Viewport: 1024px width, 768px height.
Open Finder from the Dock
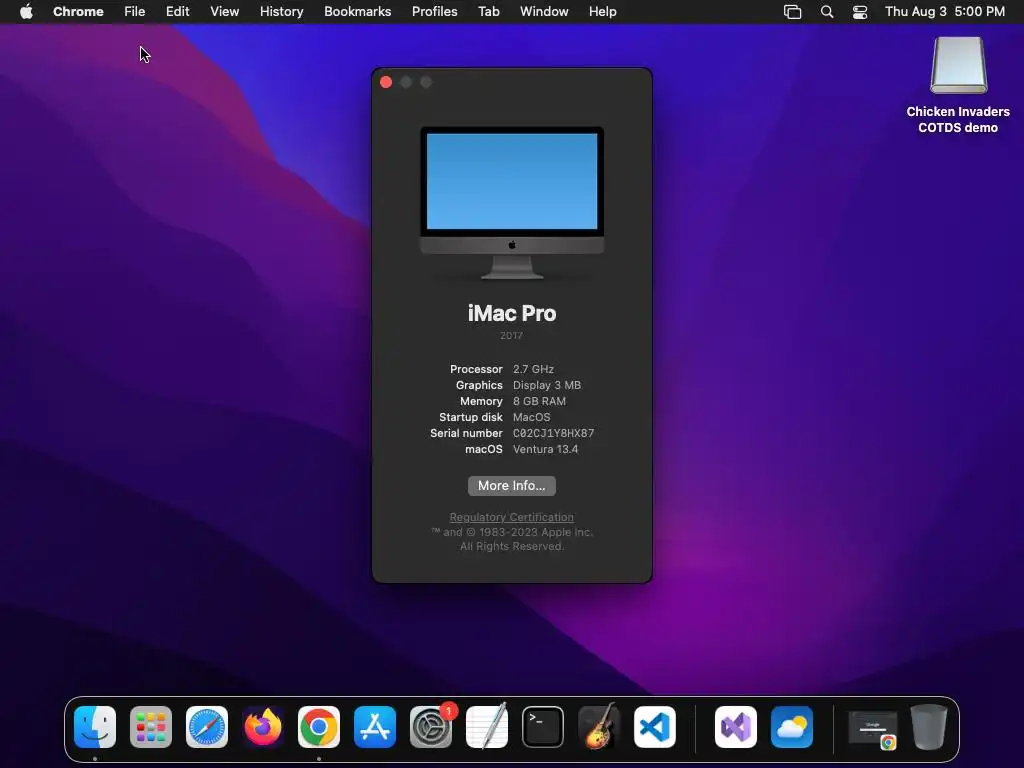click(x=95, y=727)
